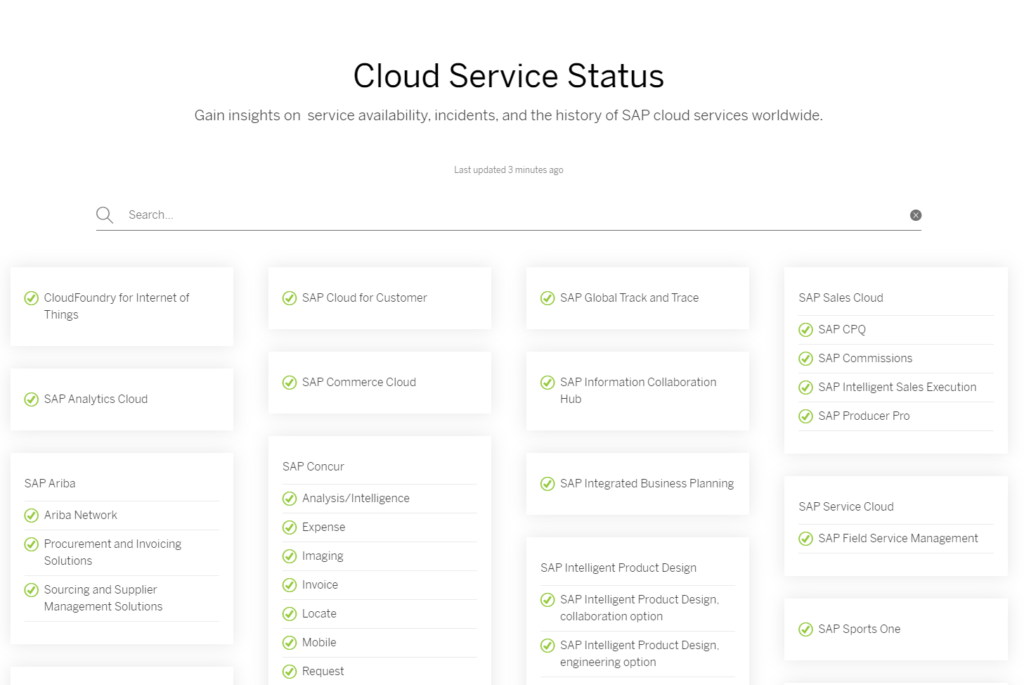
Task: Click the Expense status check icon
Action: 289,528
